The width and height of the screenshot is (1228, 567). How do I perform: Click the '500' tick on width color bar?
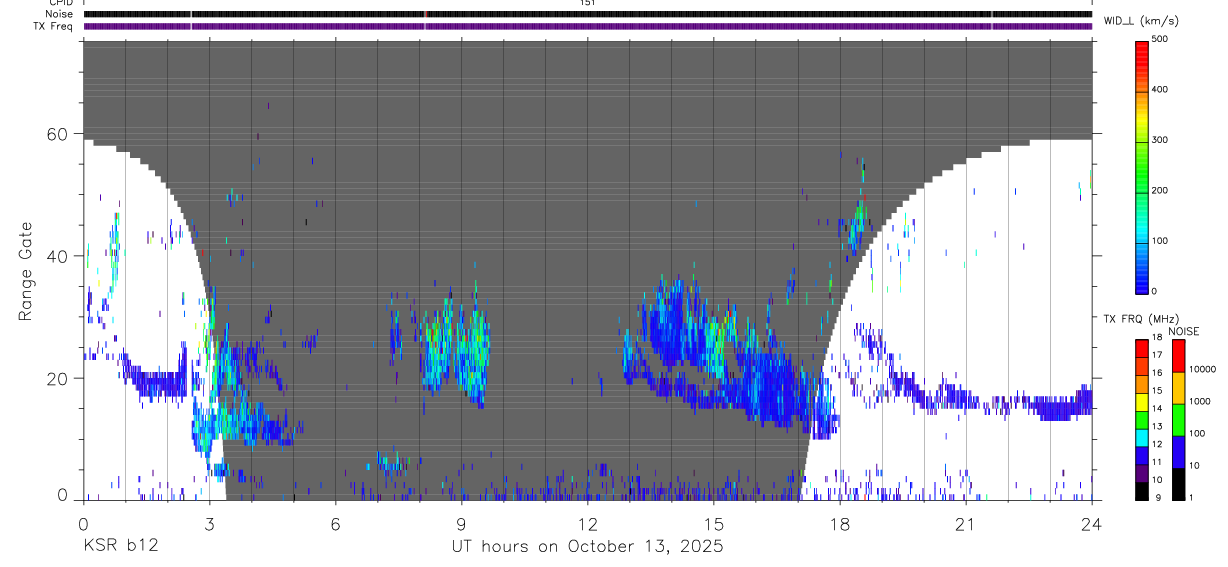click(1160, 39)
